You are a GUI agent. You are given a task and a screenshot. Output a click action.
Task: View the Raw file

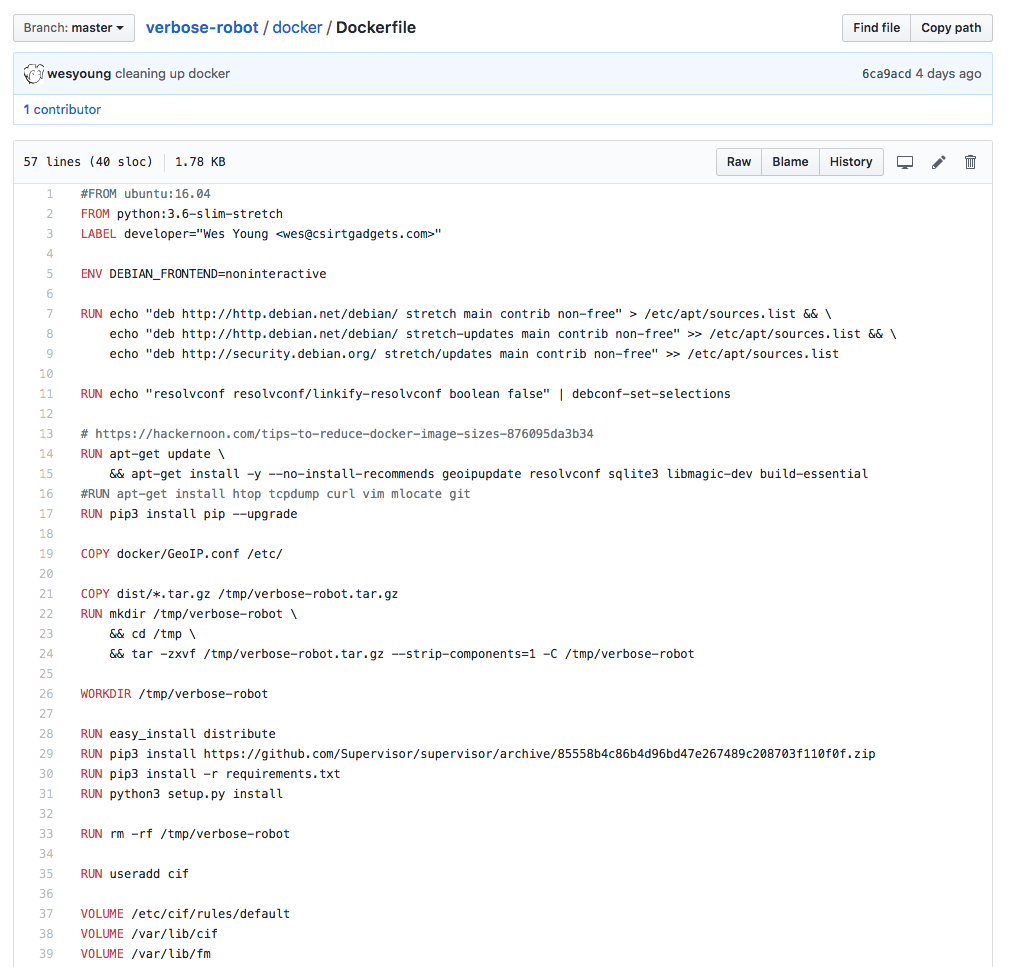coord(739,162)
